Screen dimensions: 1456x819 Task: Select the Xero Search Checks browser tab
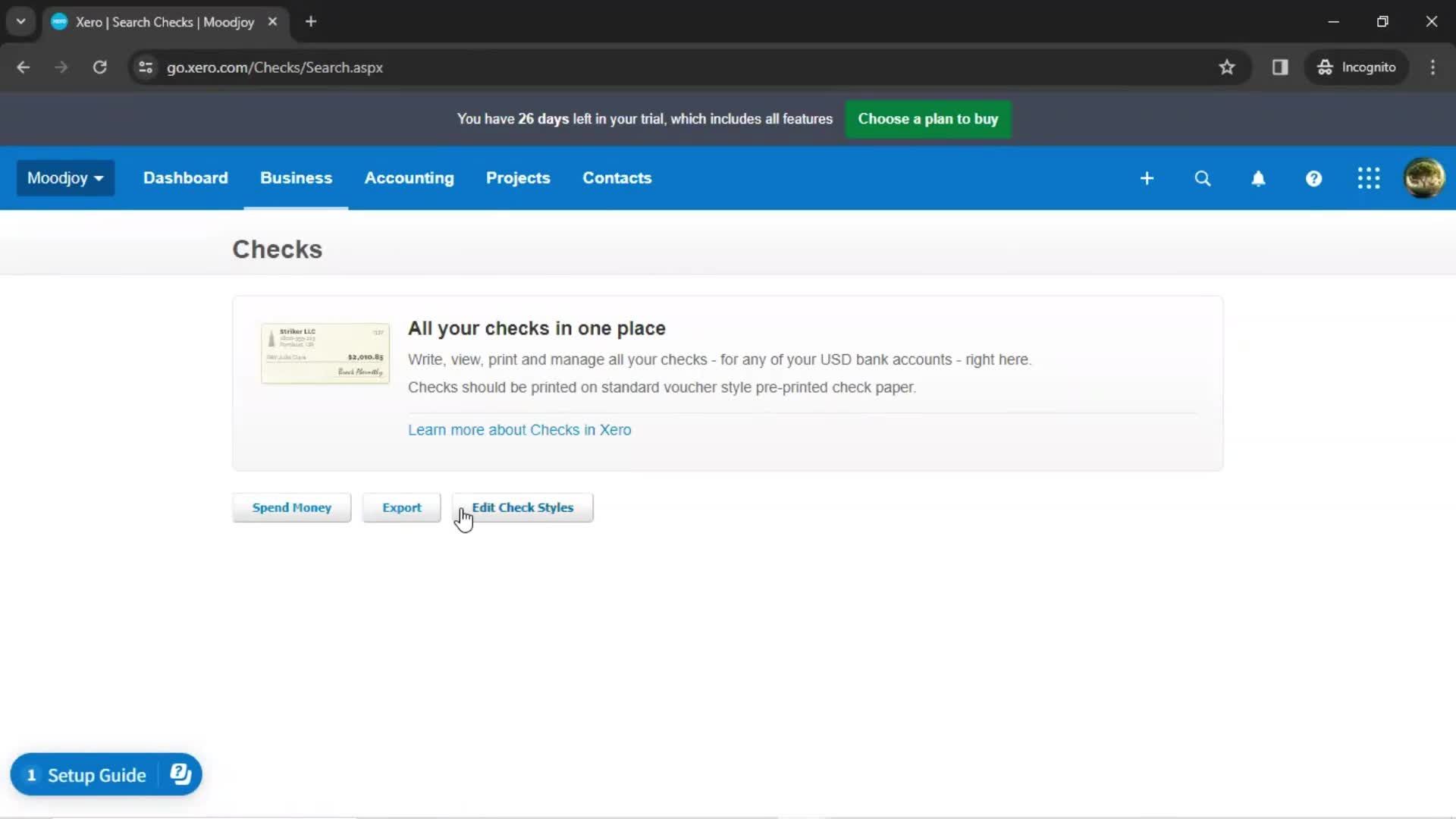(165, 22)
